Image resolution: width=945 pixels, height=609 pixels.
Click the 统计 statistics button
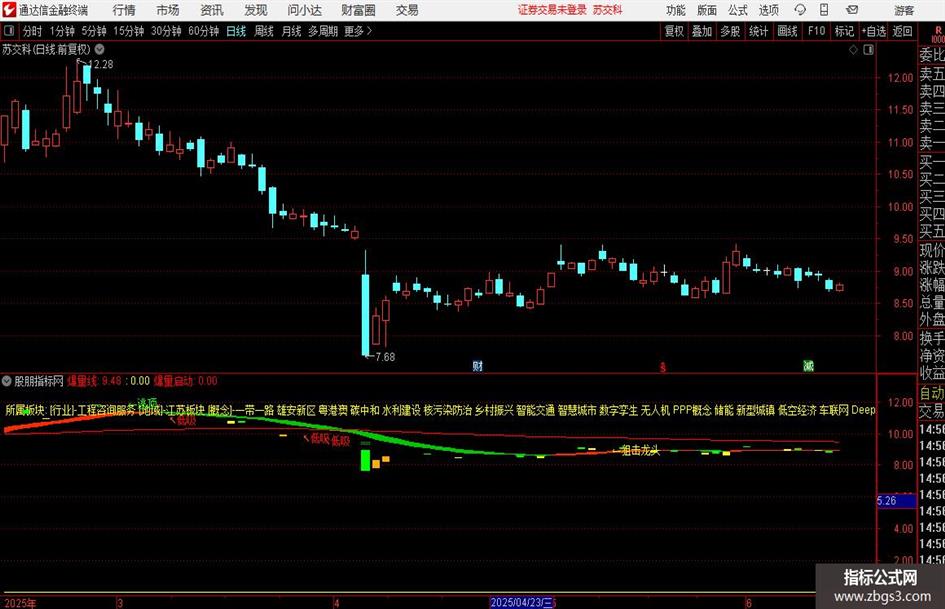(x=758, y=31)
